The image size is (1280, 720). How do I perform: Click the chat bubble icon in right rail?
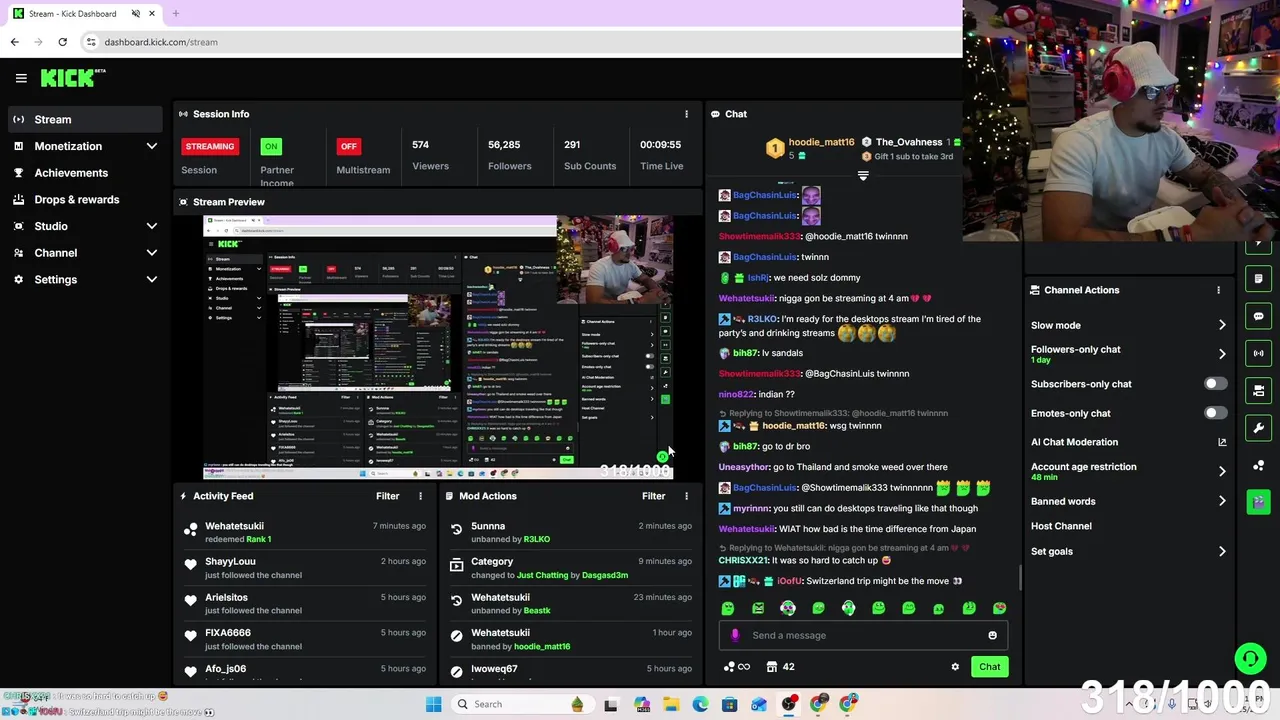1258,316
